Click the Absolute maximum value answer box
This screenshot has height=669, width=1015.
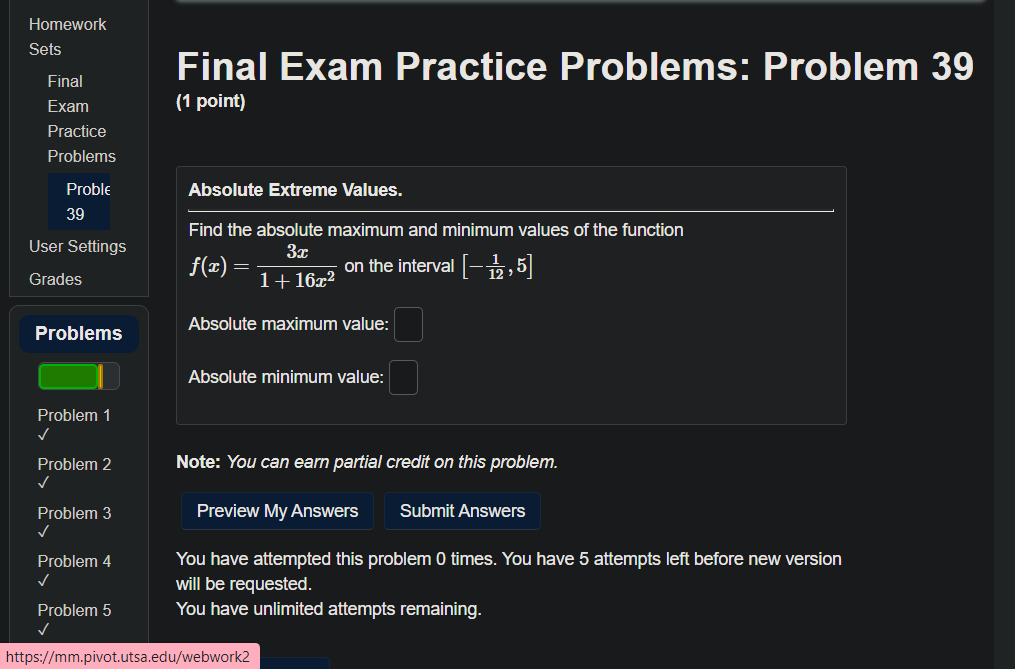[408, 324]
